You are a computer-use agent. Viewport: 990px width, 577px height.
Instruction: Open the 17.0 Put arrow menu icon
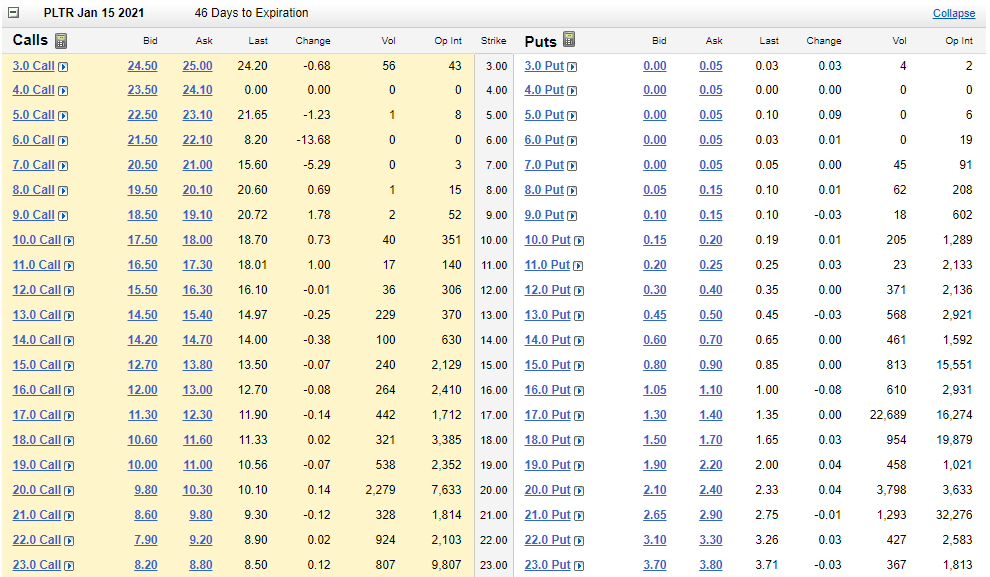pyautogui.click(x=579, y=416)
